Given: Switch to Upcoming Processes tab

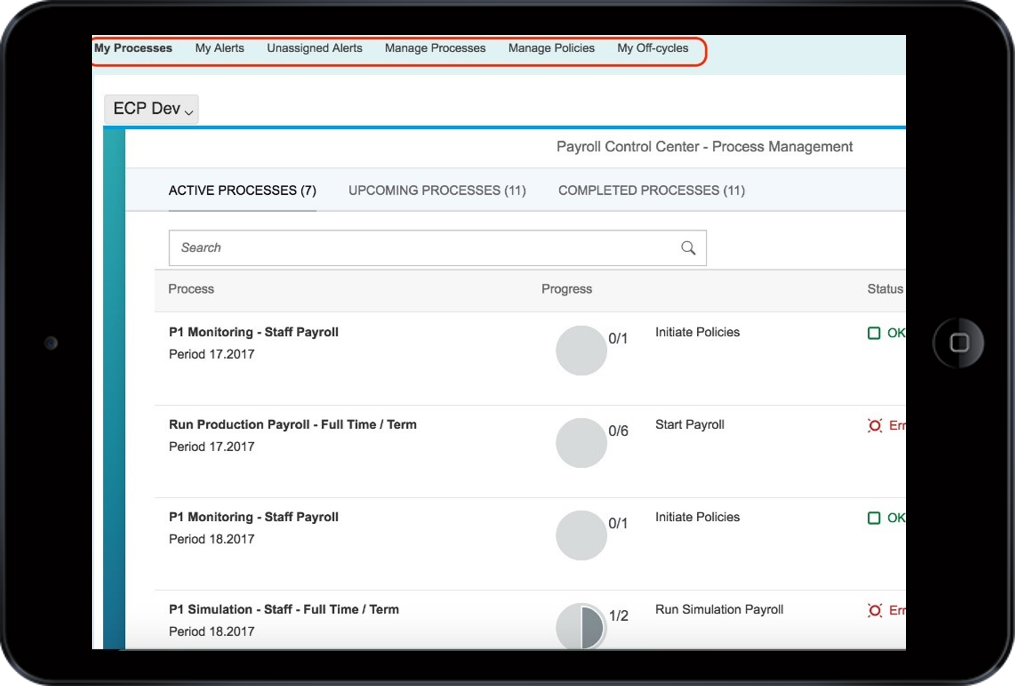Looking at the screenshot, I should coord(437,190).
